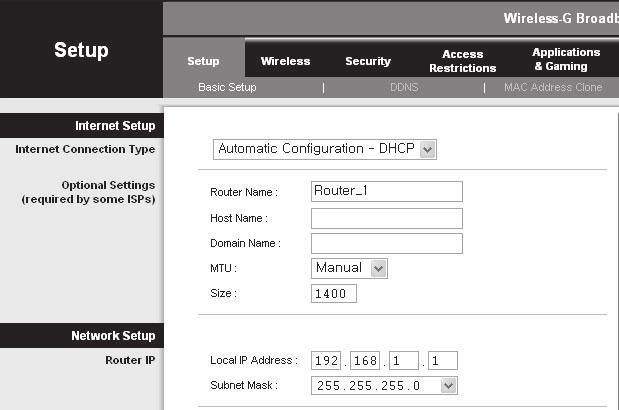Viewport: 619px width, 410px height.
Task: Click the fourth Local IP octet field
Action: click(443, 361)
